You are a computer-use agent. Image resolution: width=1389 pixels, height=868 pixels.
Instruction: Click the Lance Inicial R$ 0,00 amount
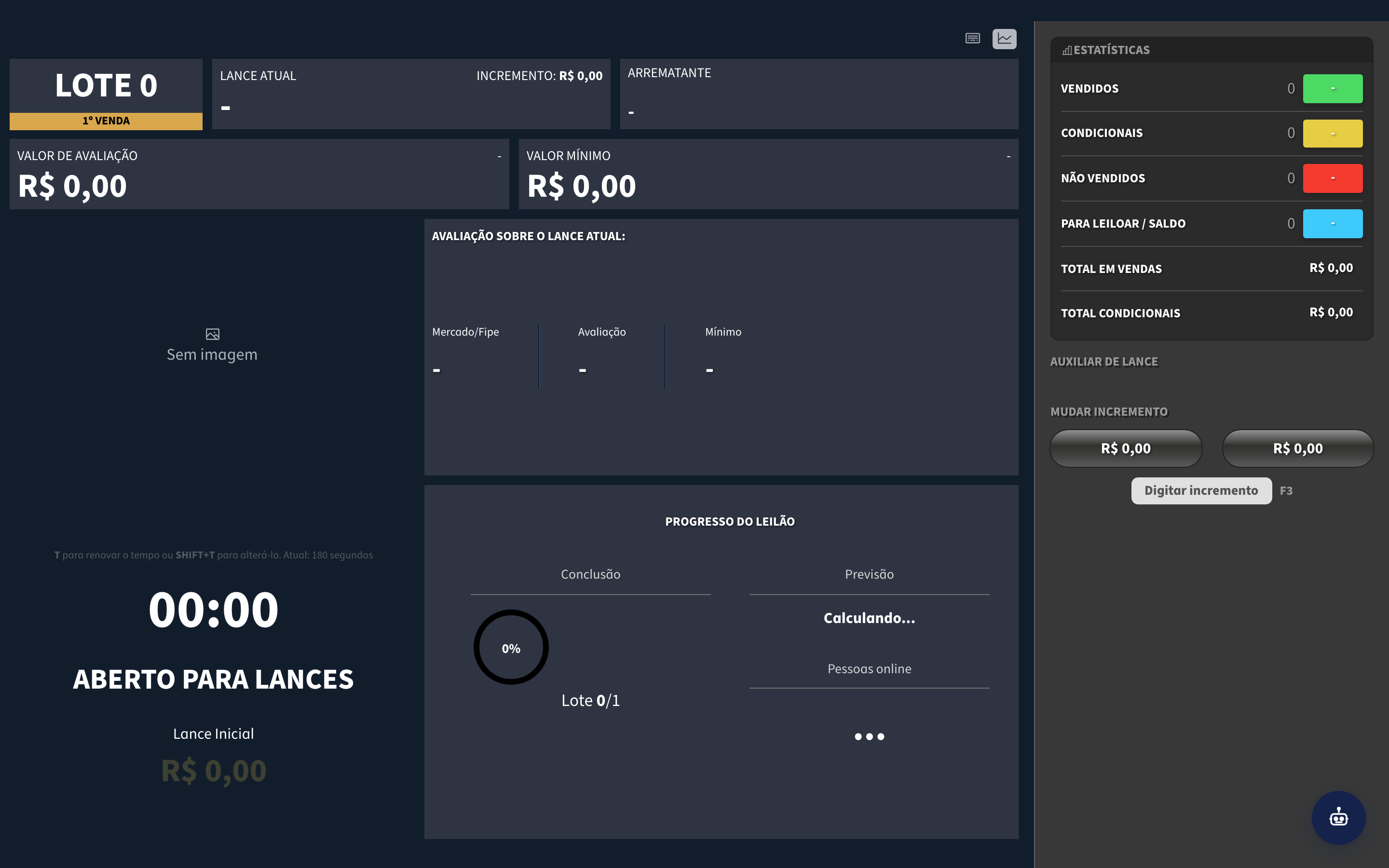coord(214,771)
